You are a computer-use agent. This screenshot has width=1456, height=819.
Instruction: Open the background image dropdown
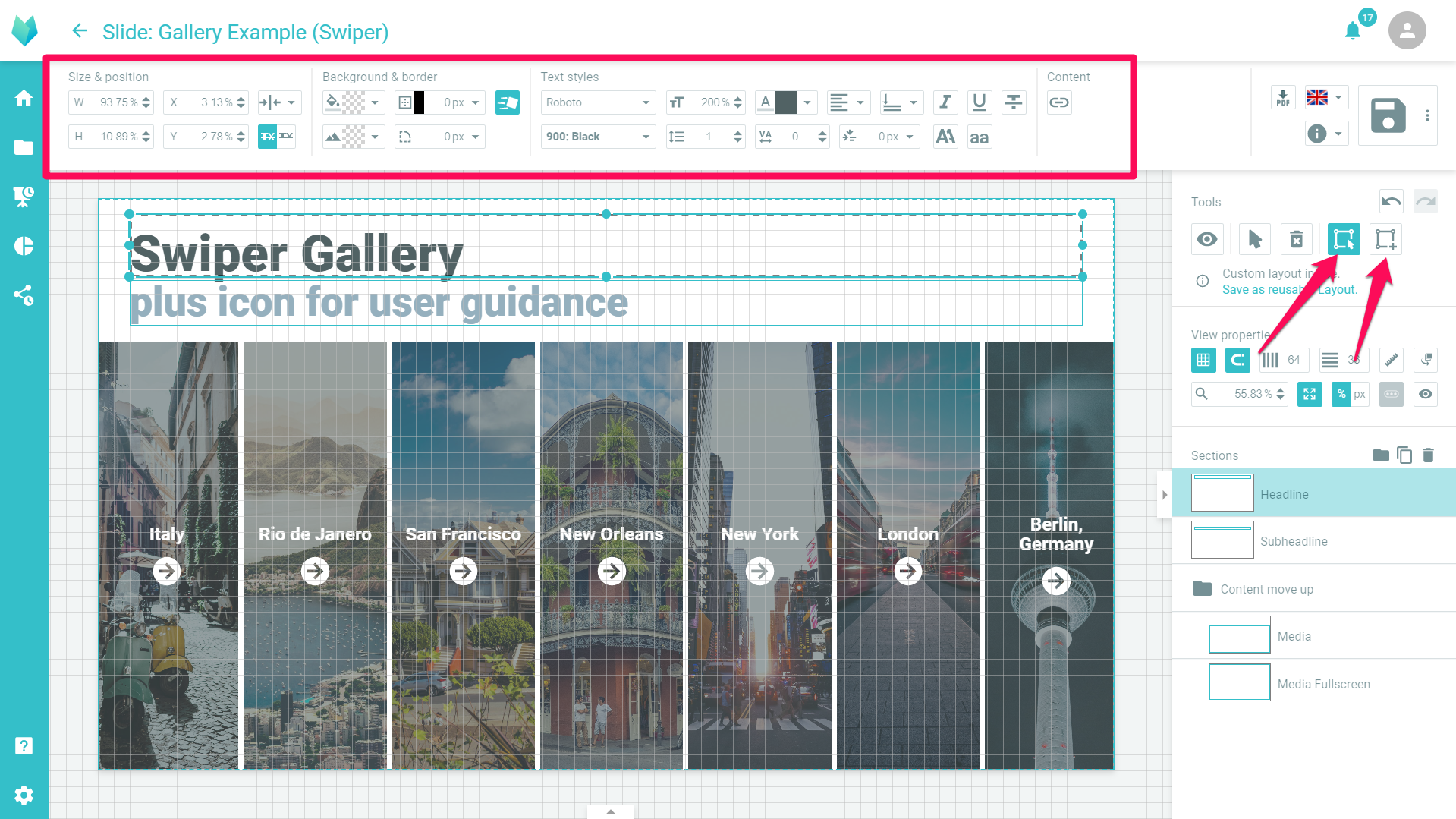pyautogui.click(x=354, y=137)
